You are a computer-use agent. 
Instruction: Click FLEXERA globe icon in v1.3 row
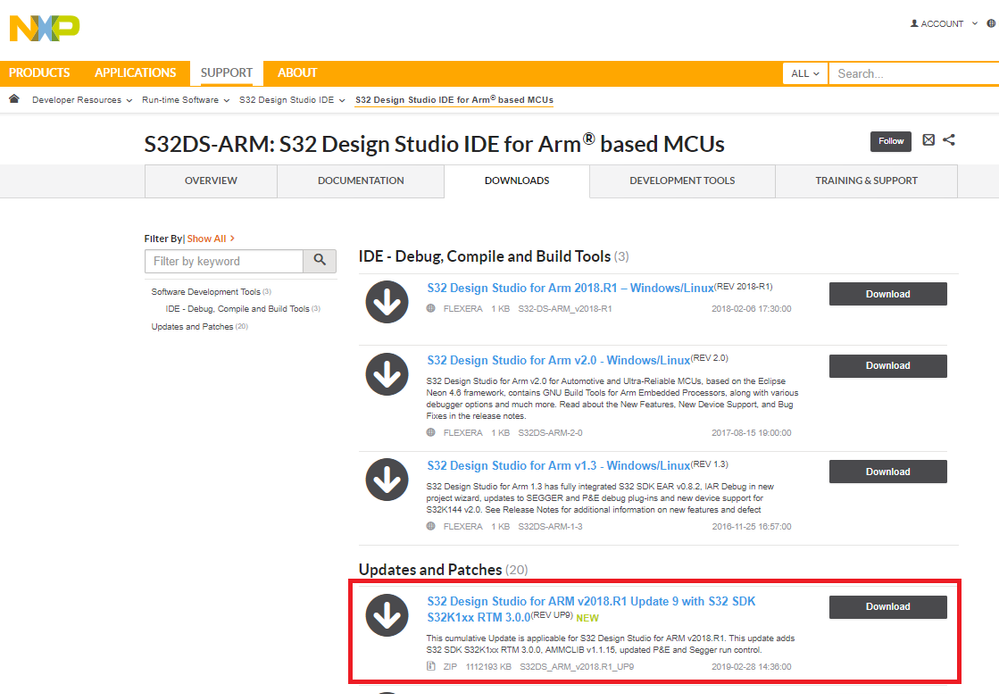431,526
